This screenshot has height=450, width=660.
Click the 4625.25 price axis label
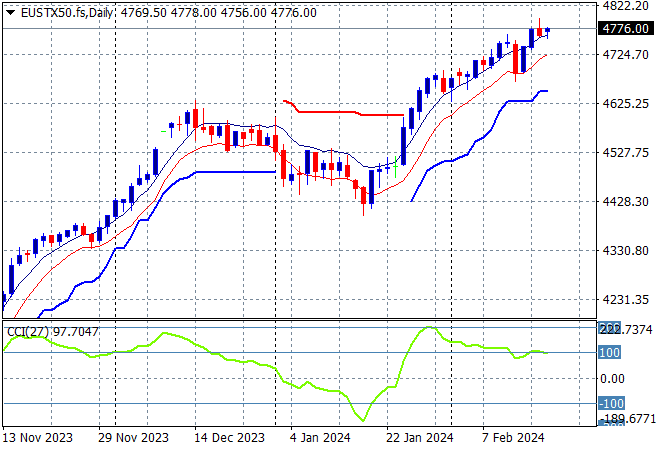pos(625,104)
